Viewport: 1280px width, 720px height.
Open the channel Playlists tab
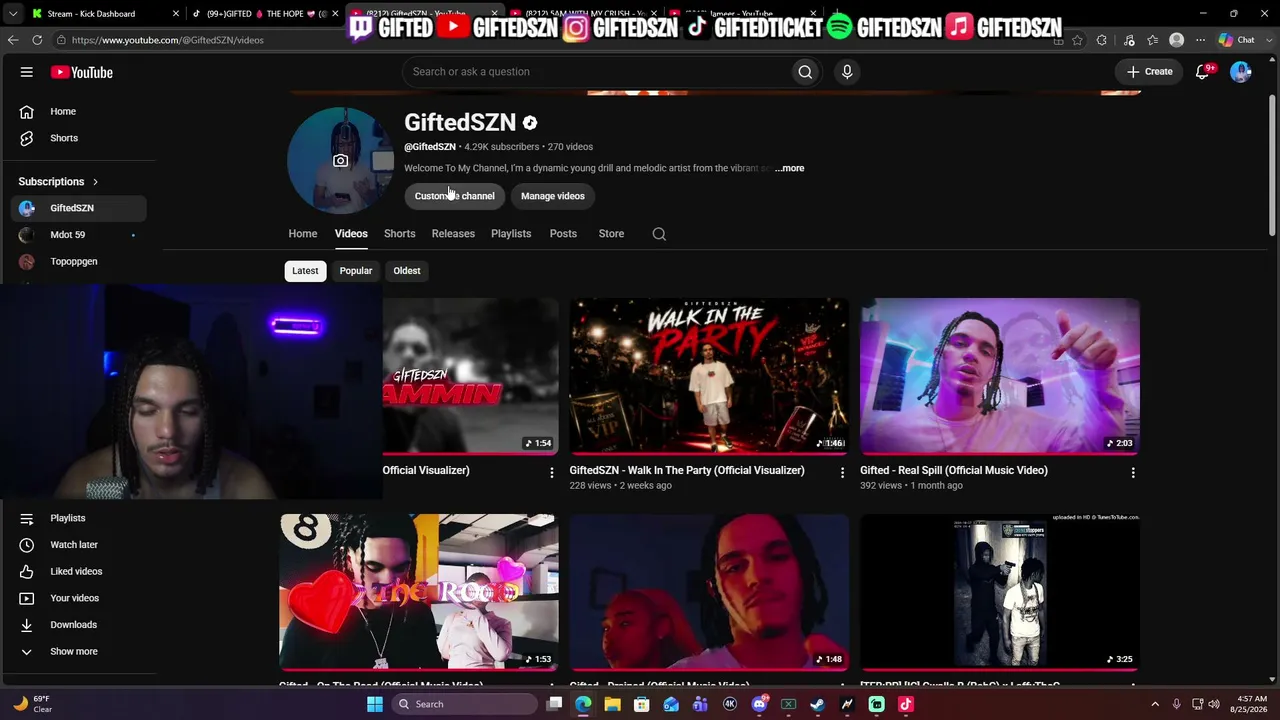click(511, 234)
